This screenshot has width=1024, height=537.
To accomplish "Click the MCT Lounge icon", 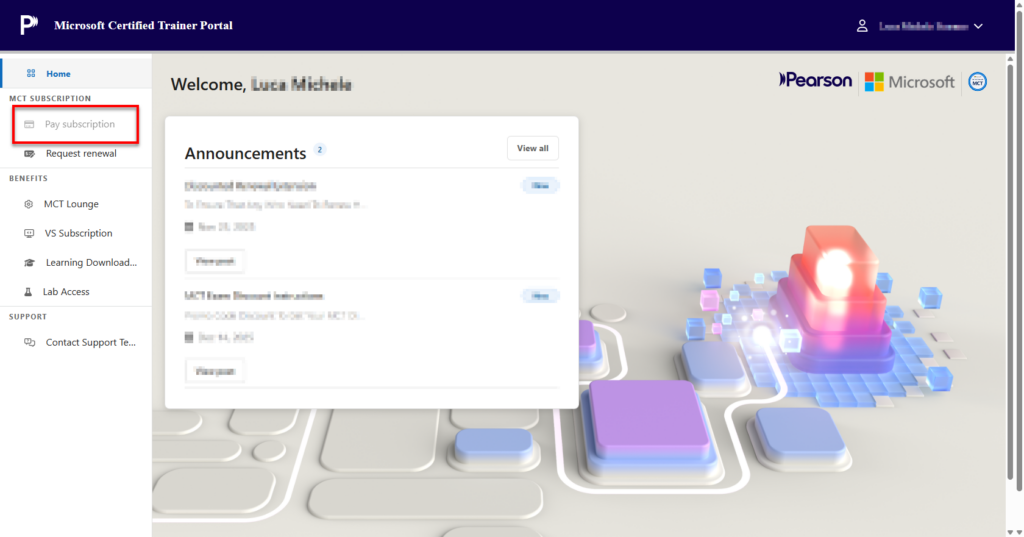I will (29, 204).
